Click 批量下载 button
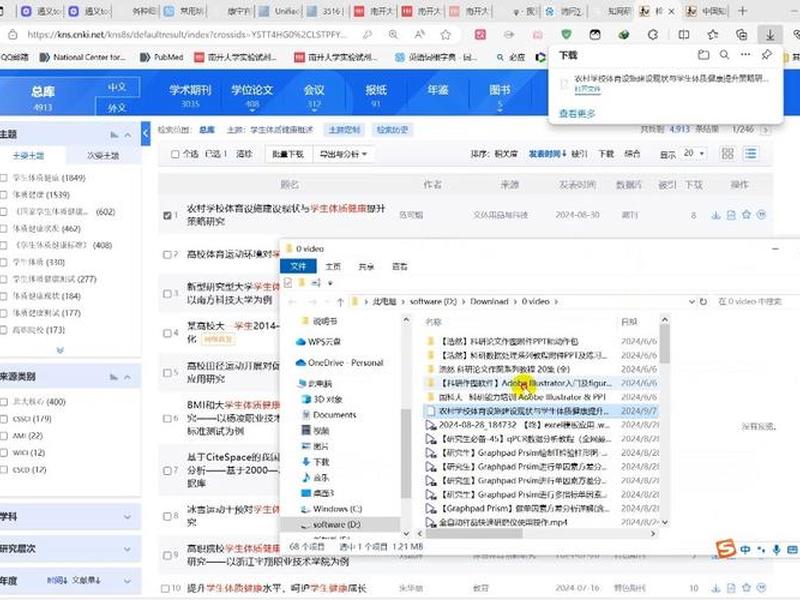This screenshot has width=800, height=600. pyautogui.click(x=288, y=154)
